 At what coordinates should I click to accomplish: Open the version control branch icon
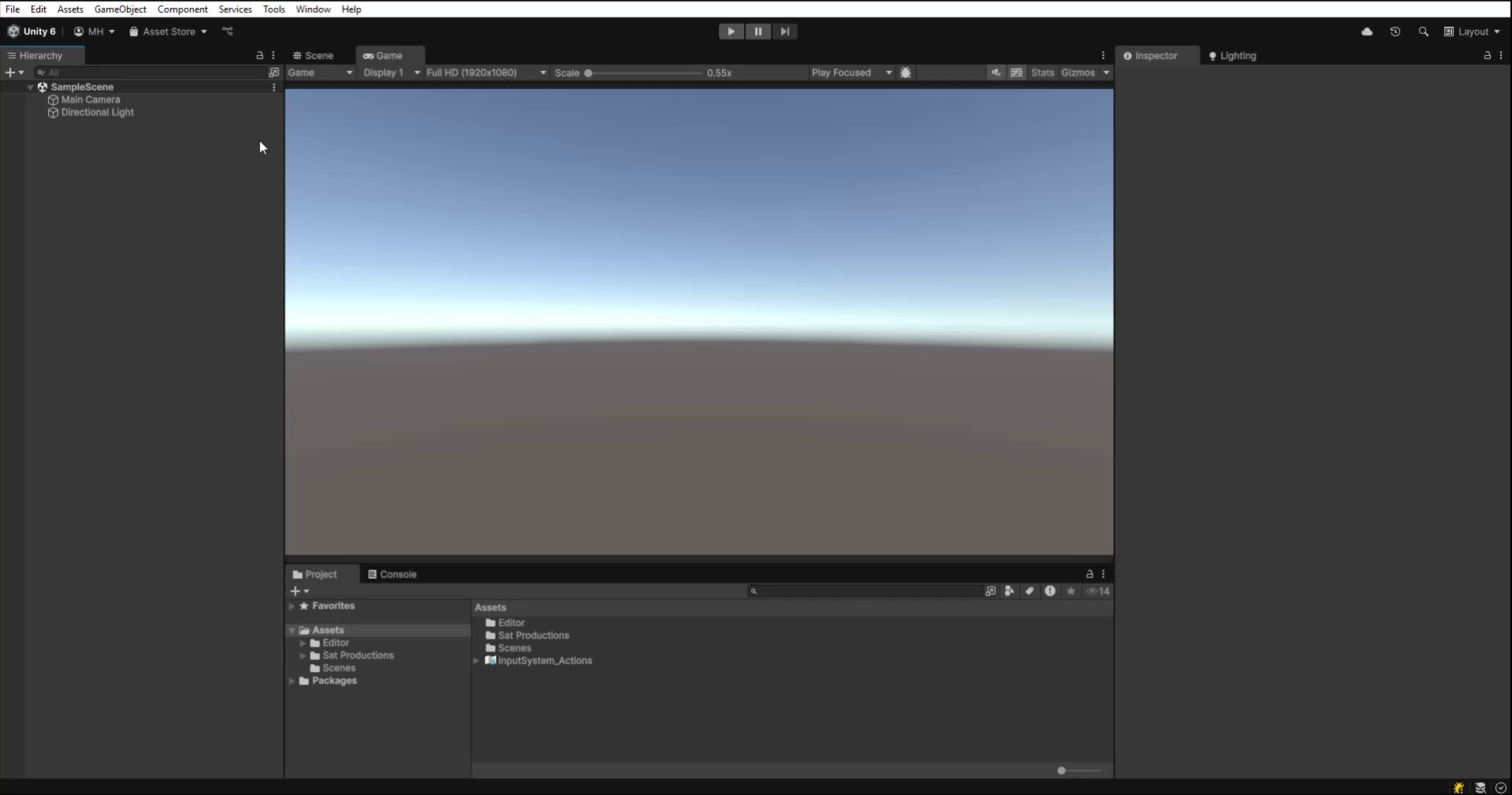[228, 32]
